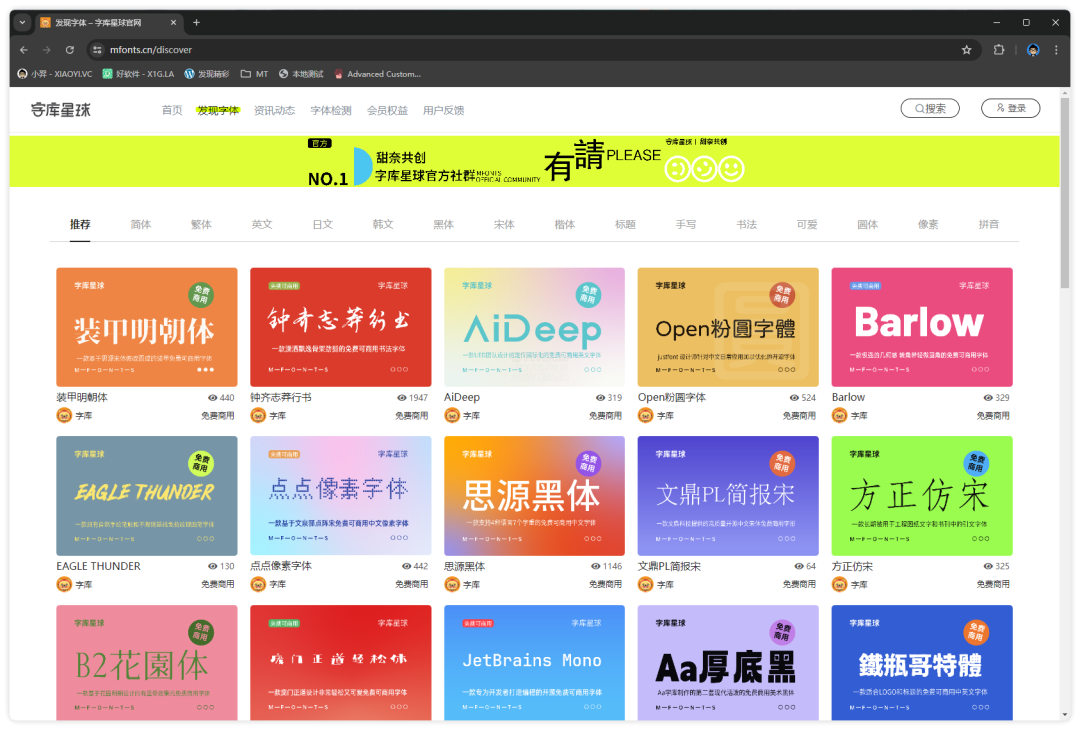Close the 发现字体 browser tab
1080x730 pixels.
[x=173, y=23]
